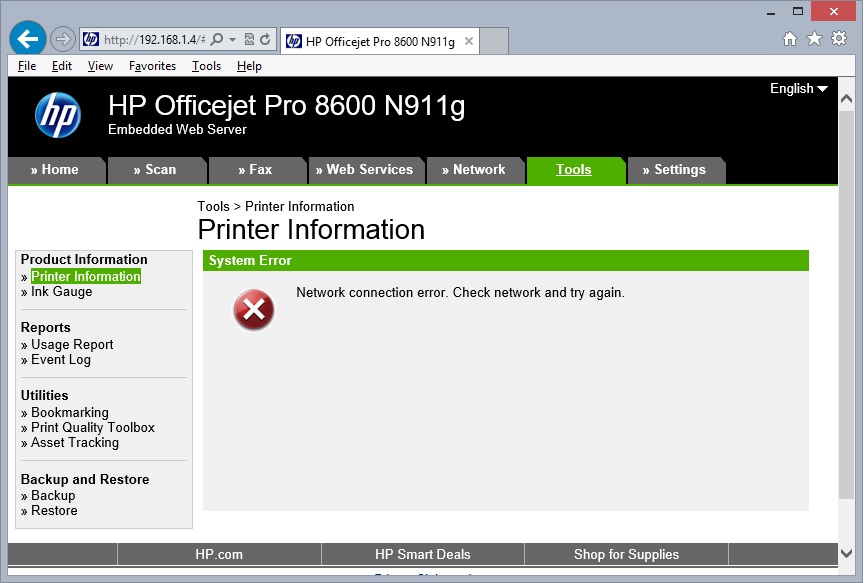
Task: Open the Help menu
Action: click(249, 66)
